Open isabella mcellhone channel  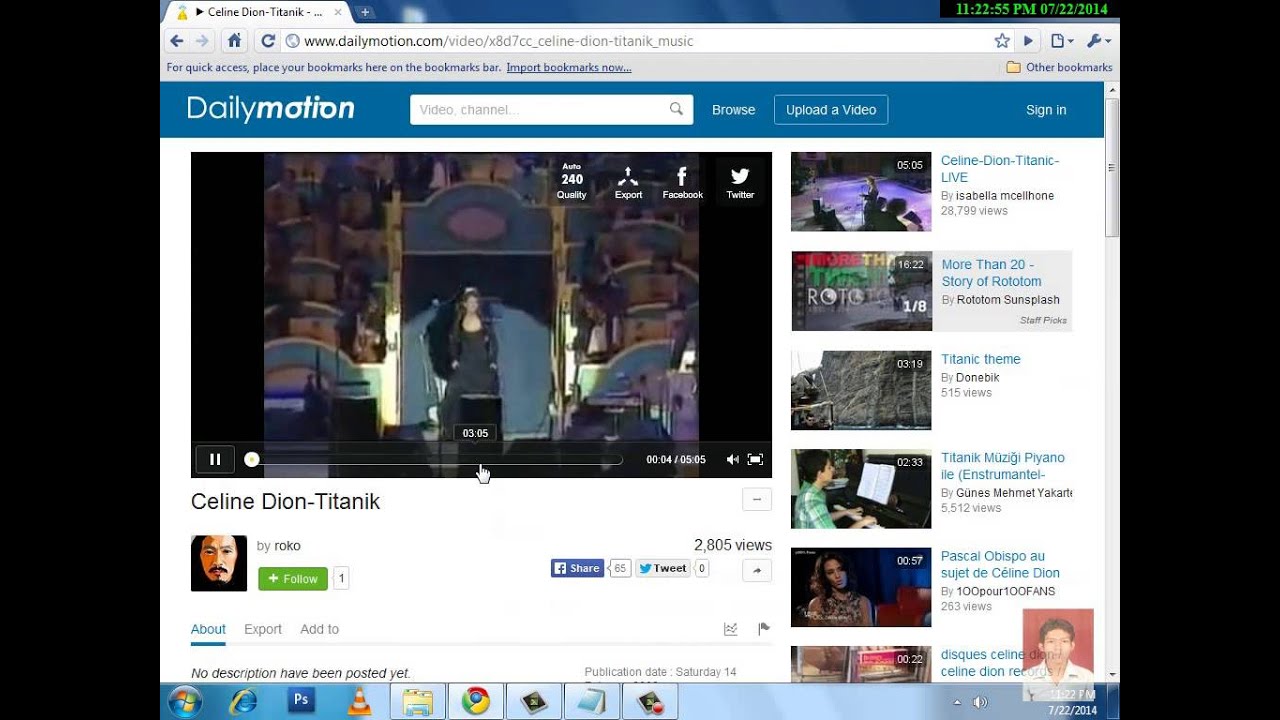click(x=1005, y=196)
